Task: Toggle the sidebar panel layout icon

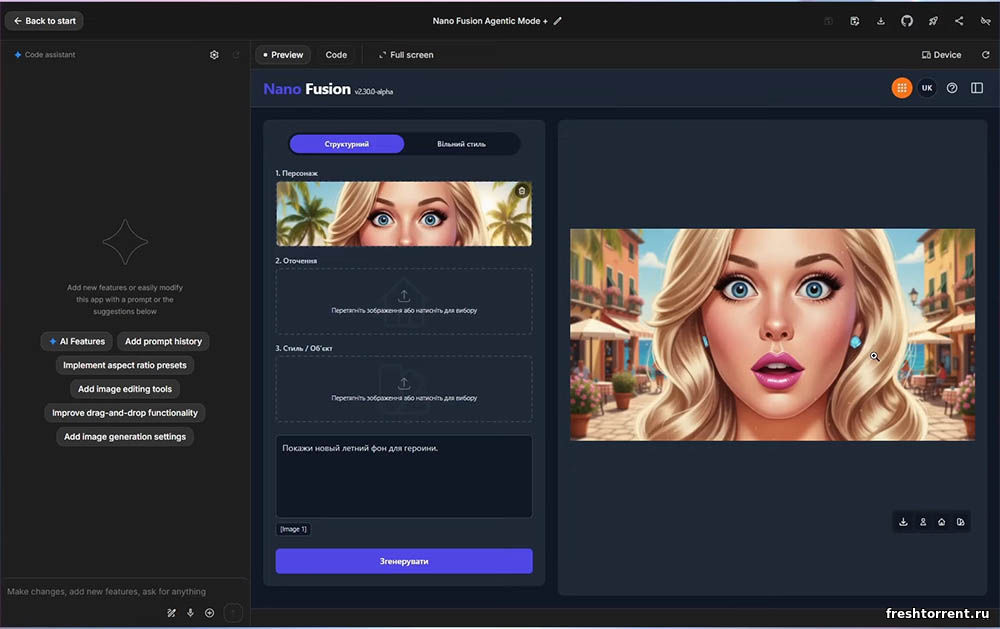Action: coord(977,88)
